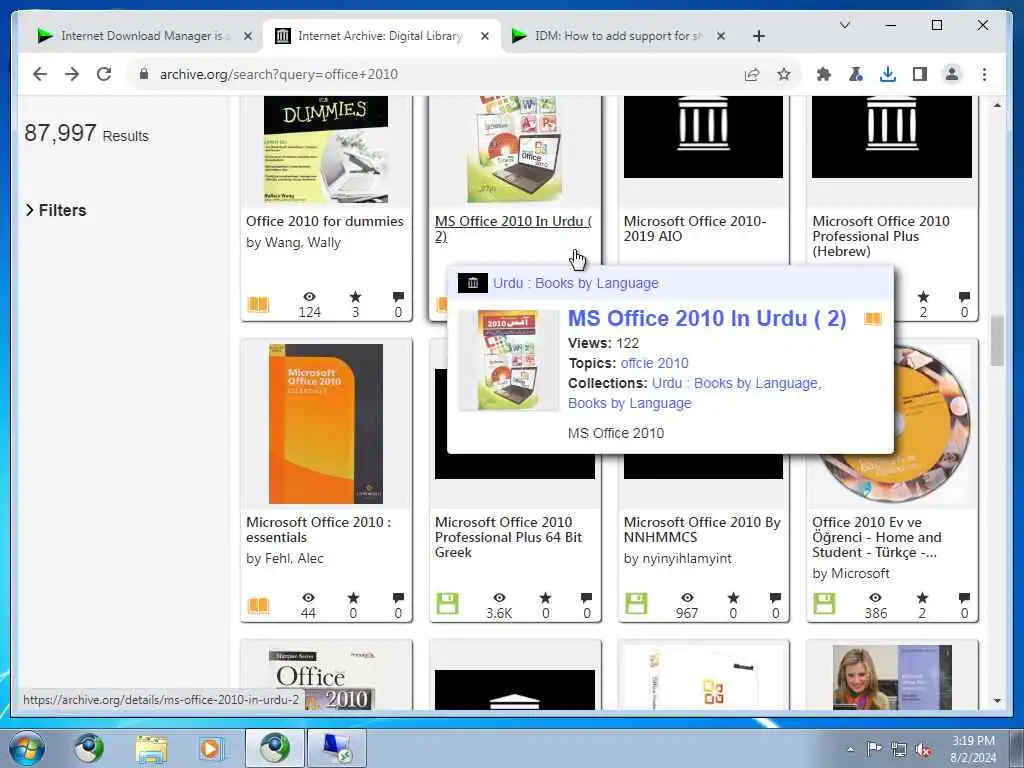Open Office 2010 Ev ve Öğrenci item title
This screenshot has height=768, width=1024.
coord(876,537)
